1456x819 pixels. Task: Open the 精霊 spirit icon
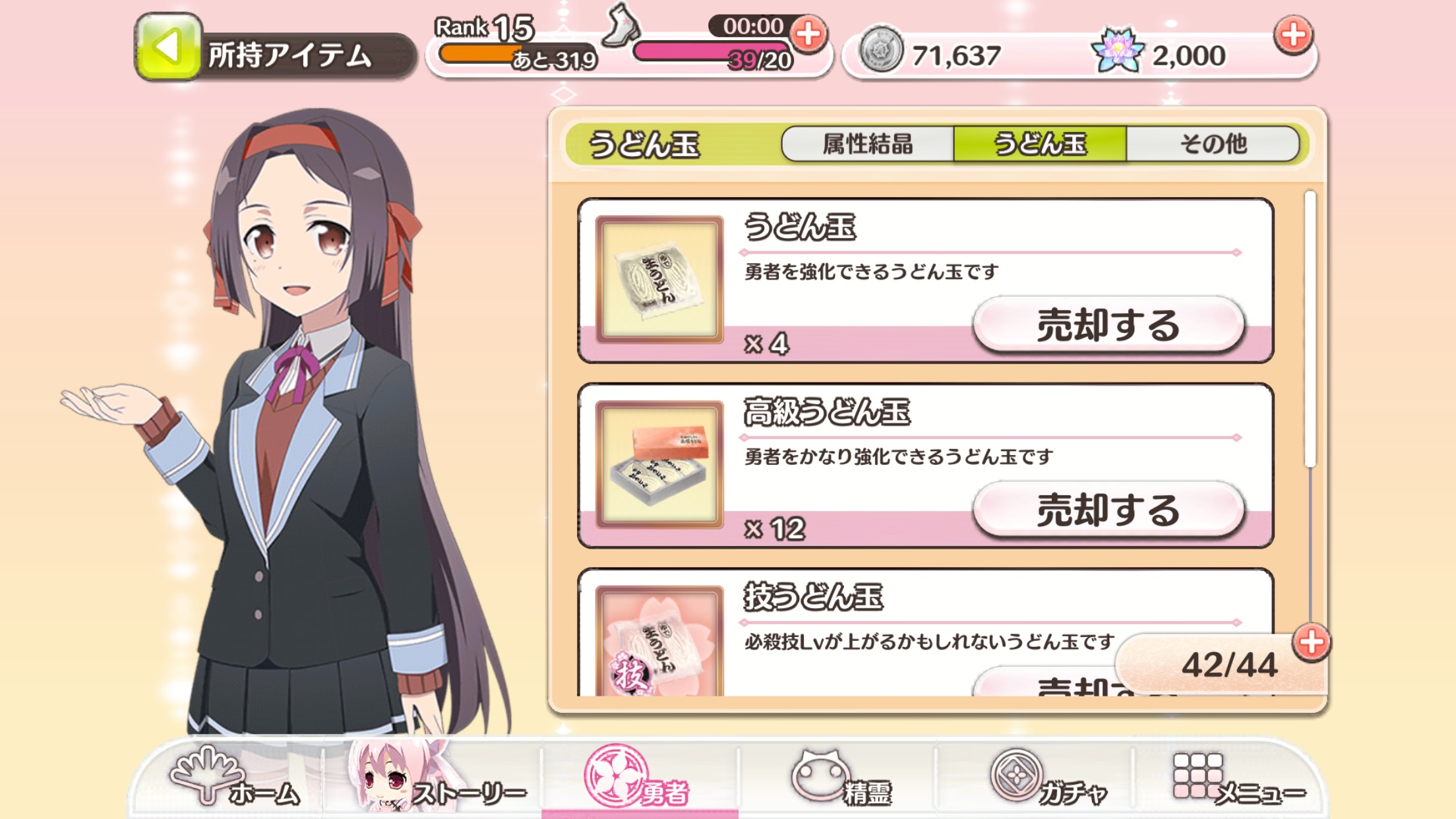tap(842, 778)
